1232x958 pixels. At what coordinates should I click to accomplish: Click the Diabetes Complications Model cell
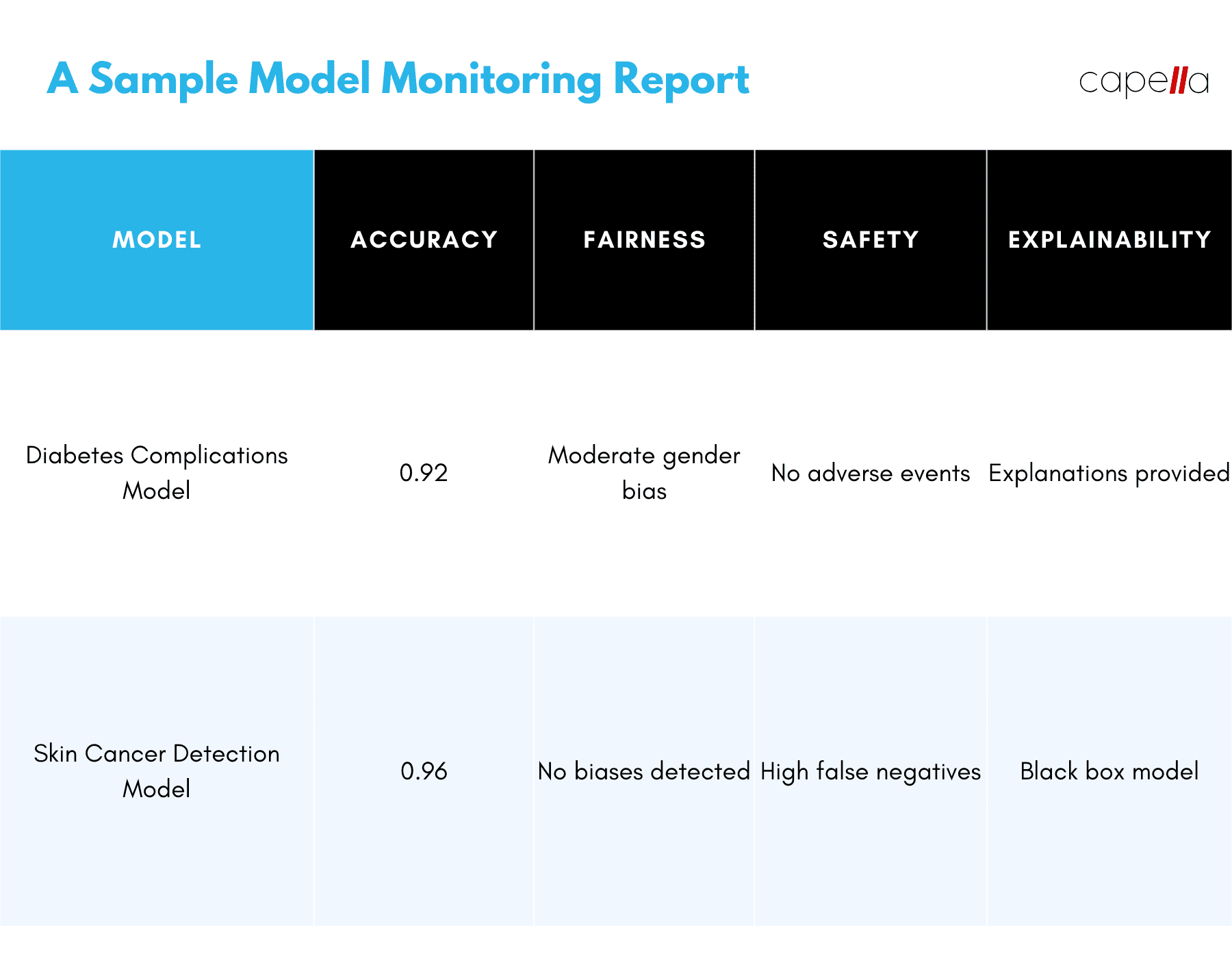(157, 473)
